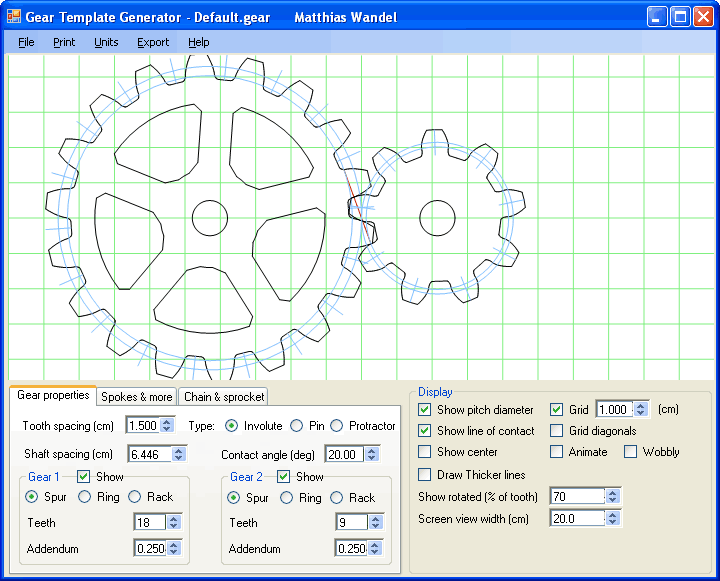
Task: Decrease Gear 1 Teeth count stepper
Action: tap(174, 526)
